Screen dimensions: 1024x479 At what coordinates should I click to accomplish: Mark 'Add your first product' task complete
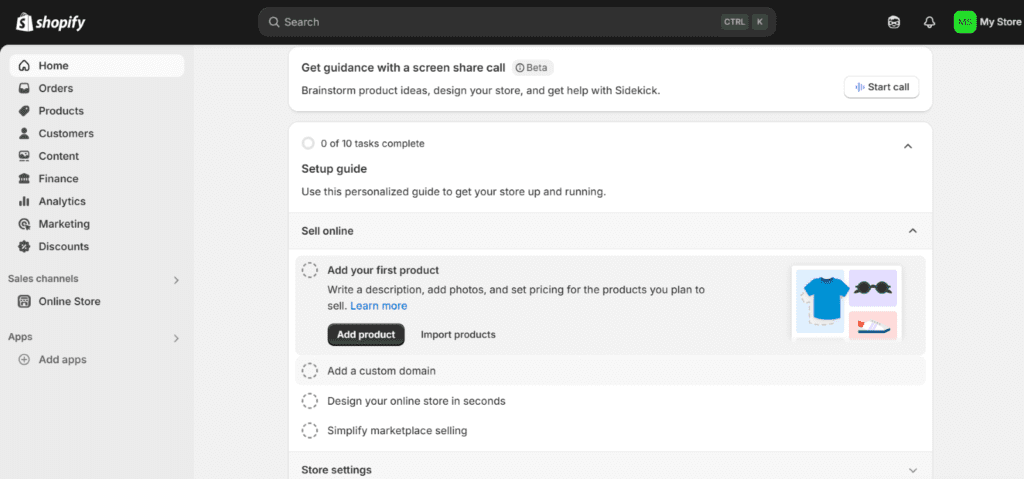tap(310, 270)
